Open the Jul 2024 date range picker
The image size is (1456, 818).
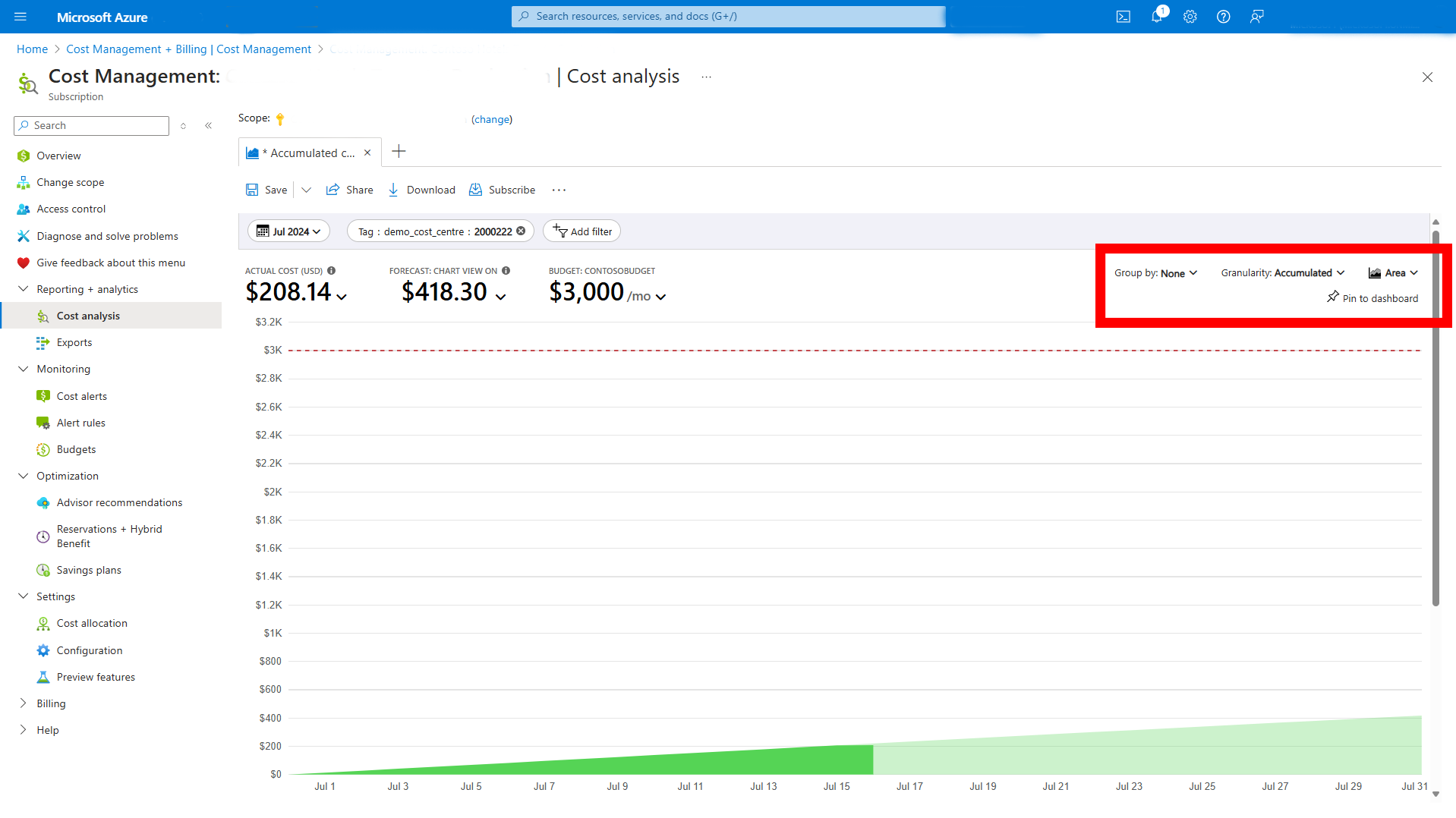[288, 231]
